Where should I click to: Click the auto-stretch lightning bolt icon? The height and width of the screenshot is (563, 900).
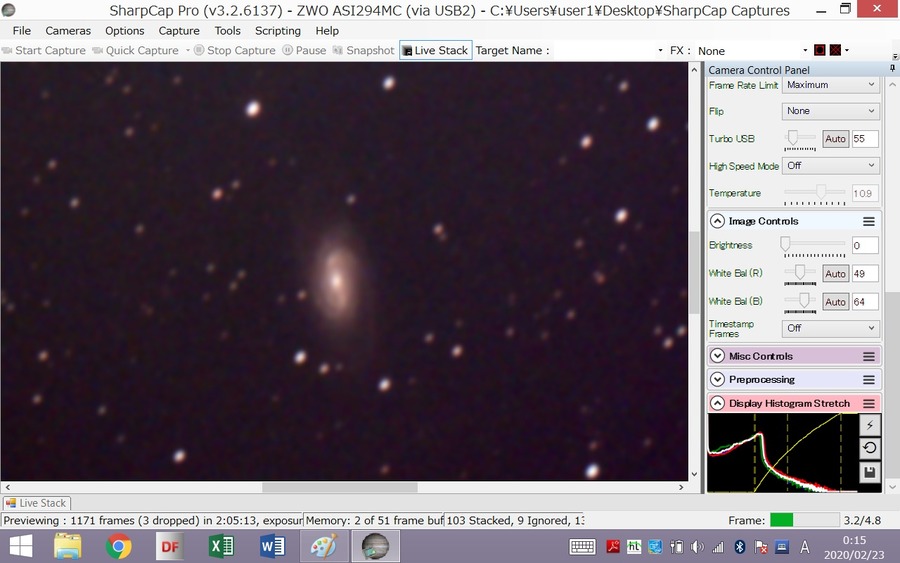(870, 425)
